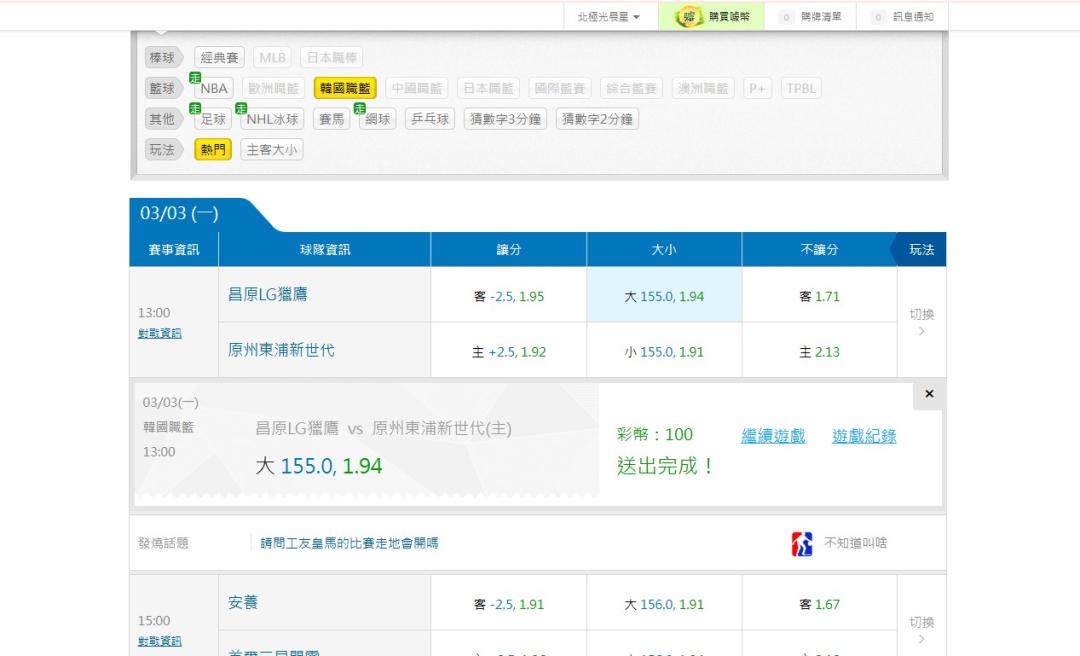
Task: Select the MLB league filter
Action: [x=272, y=58]
